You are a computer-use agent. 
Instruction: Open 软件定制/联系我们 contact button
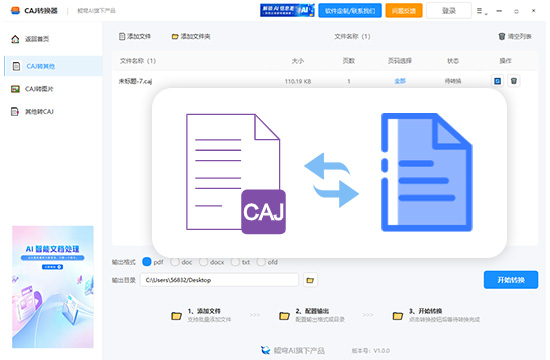350,11
